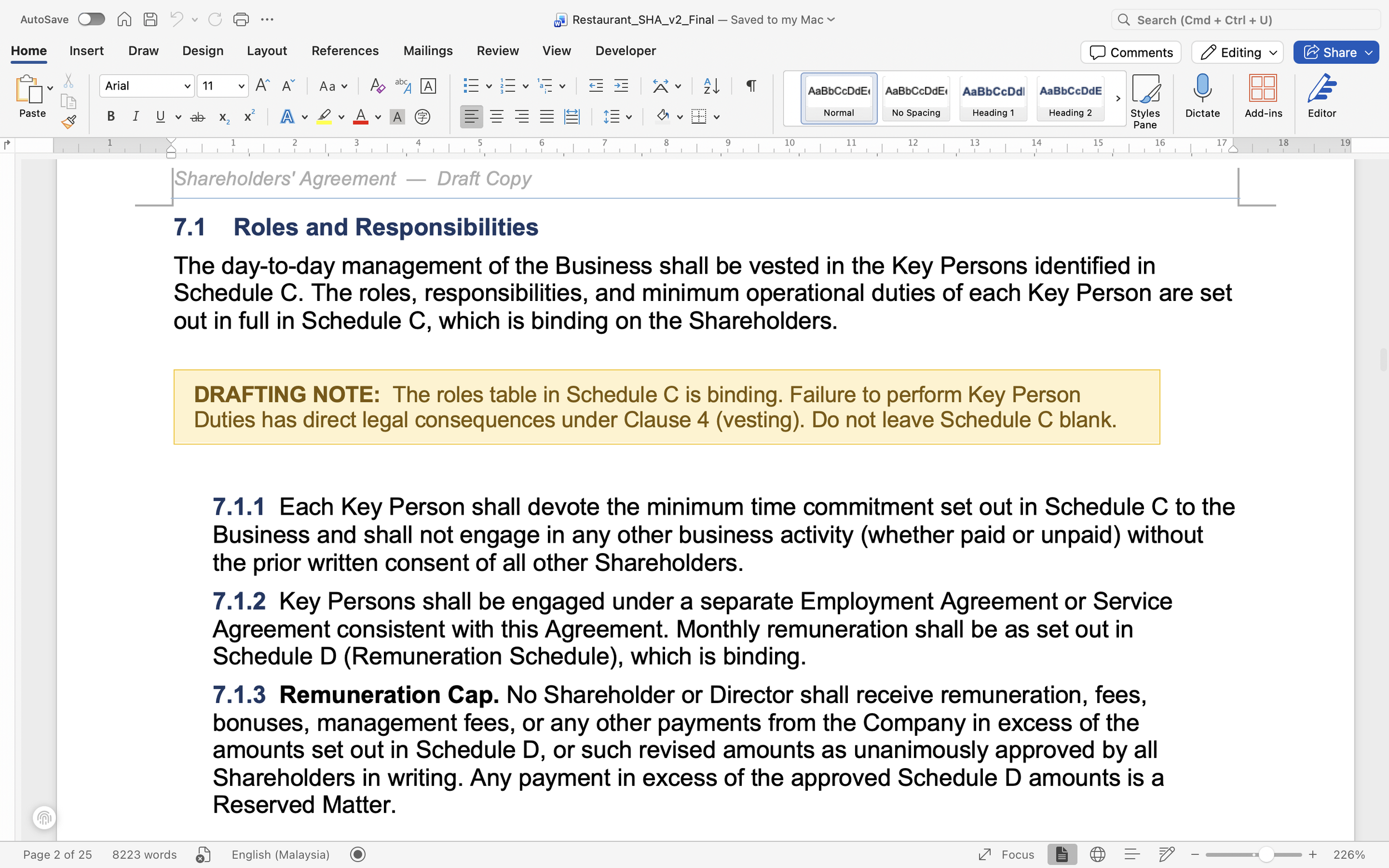Activate the Format Painter brush

tap(68, 122)
